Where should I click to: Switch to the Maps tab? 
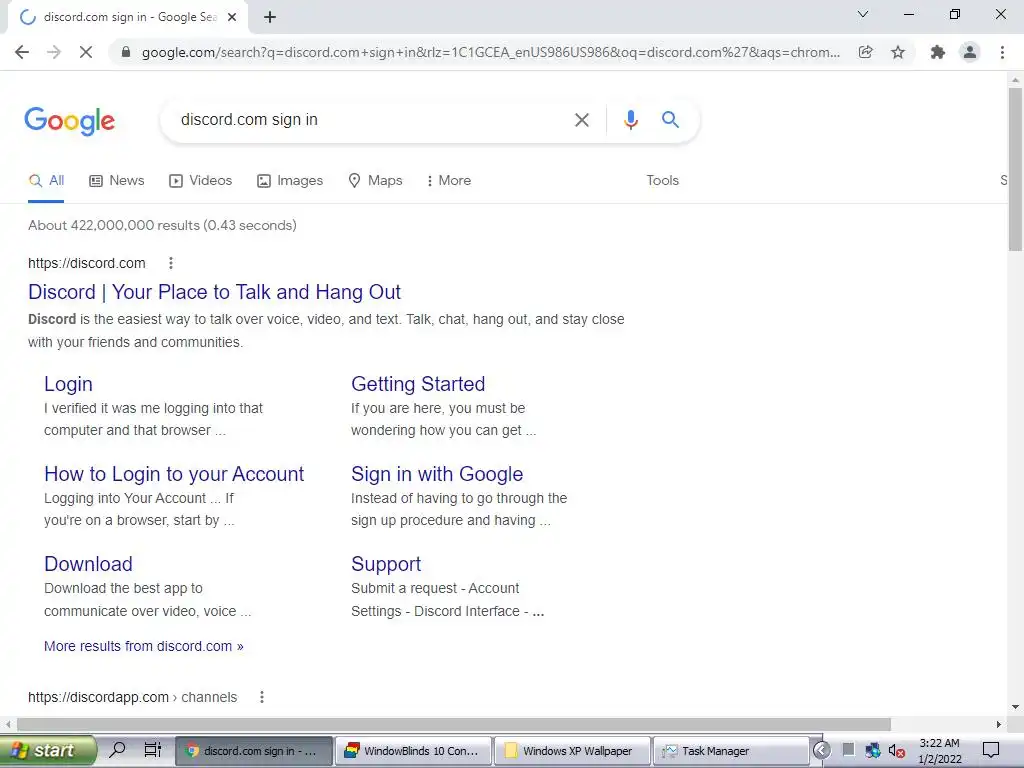(376, 181)
